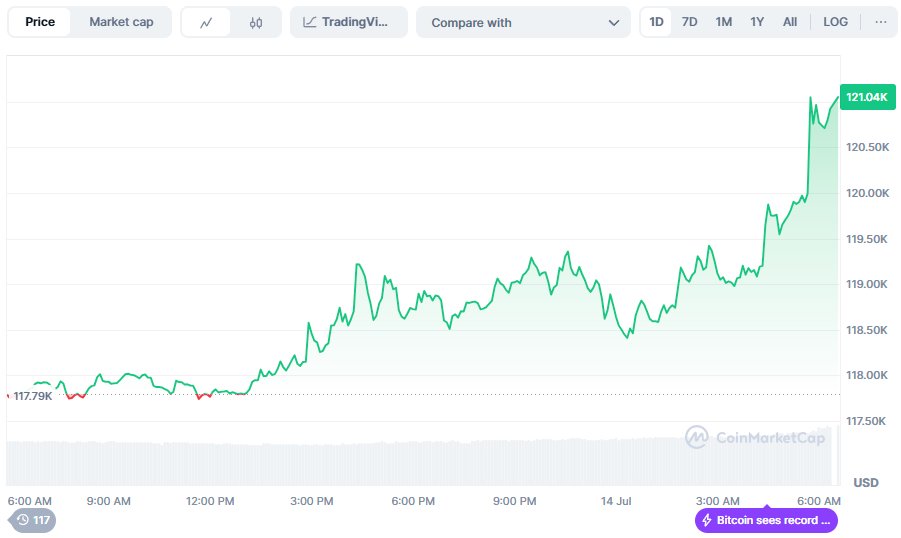Image resolution: width=901 pixels, height=538 pixels.
Task: Click the USD currency label
Action: pos(865,482)
